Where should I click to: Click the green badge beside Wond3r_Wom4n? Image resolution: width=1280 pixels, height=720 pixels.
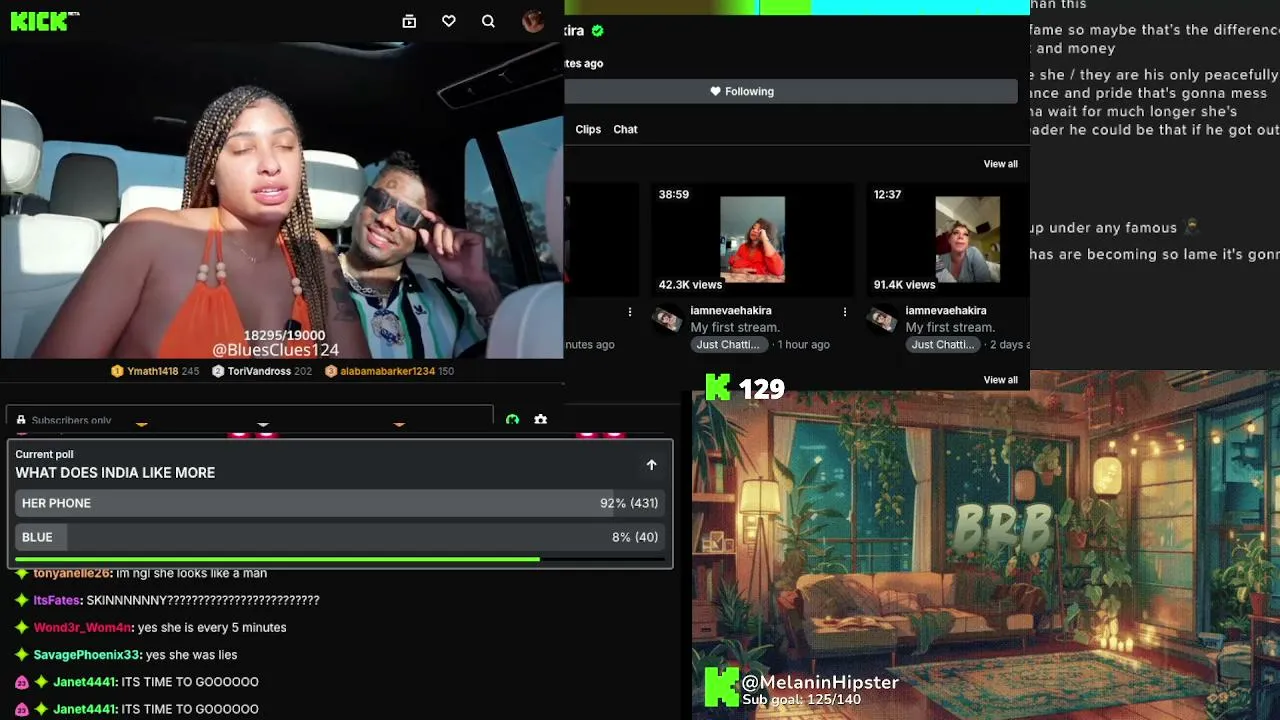click(21, 627)
